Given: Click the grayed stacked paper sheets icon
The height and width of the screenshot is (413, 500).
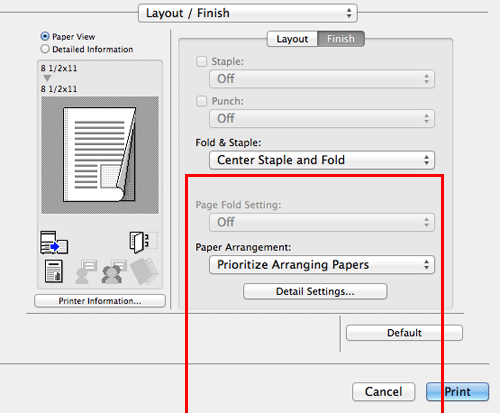Looking at the screenshot, I should (144, 271).
